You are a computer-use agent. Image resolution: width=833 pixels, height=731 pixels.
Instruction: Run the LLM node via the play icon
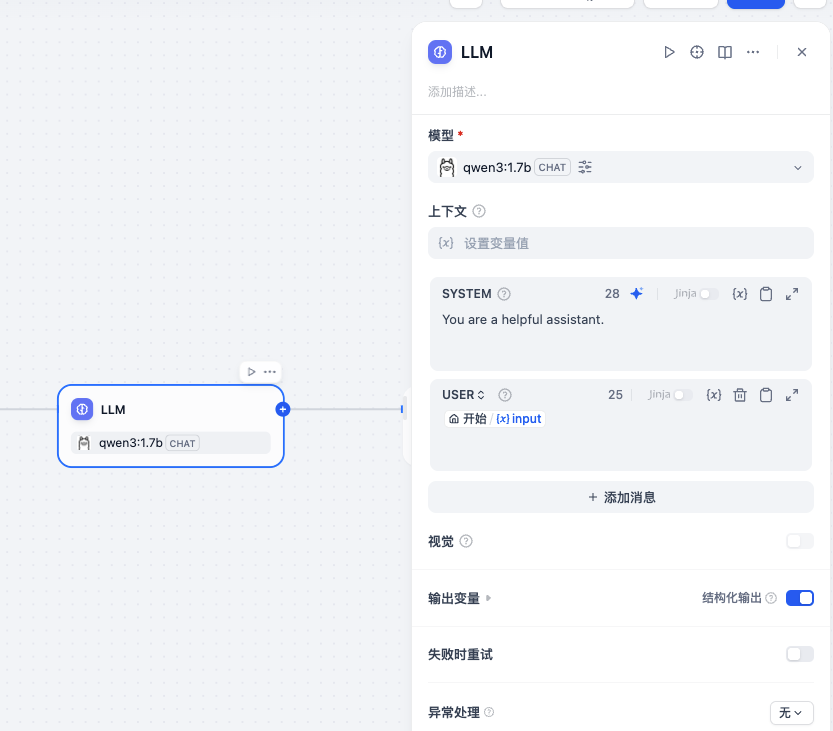click(x=669, y=52)
